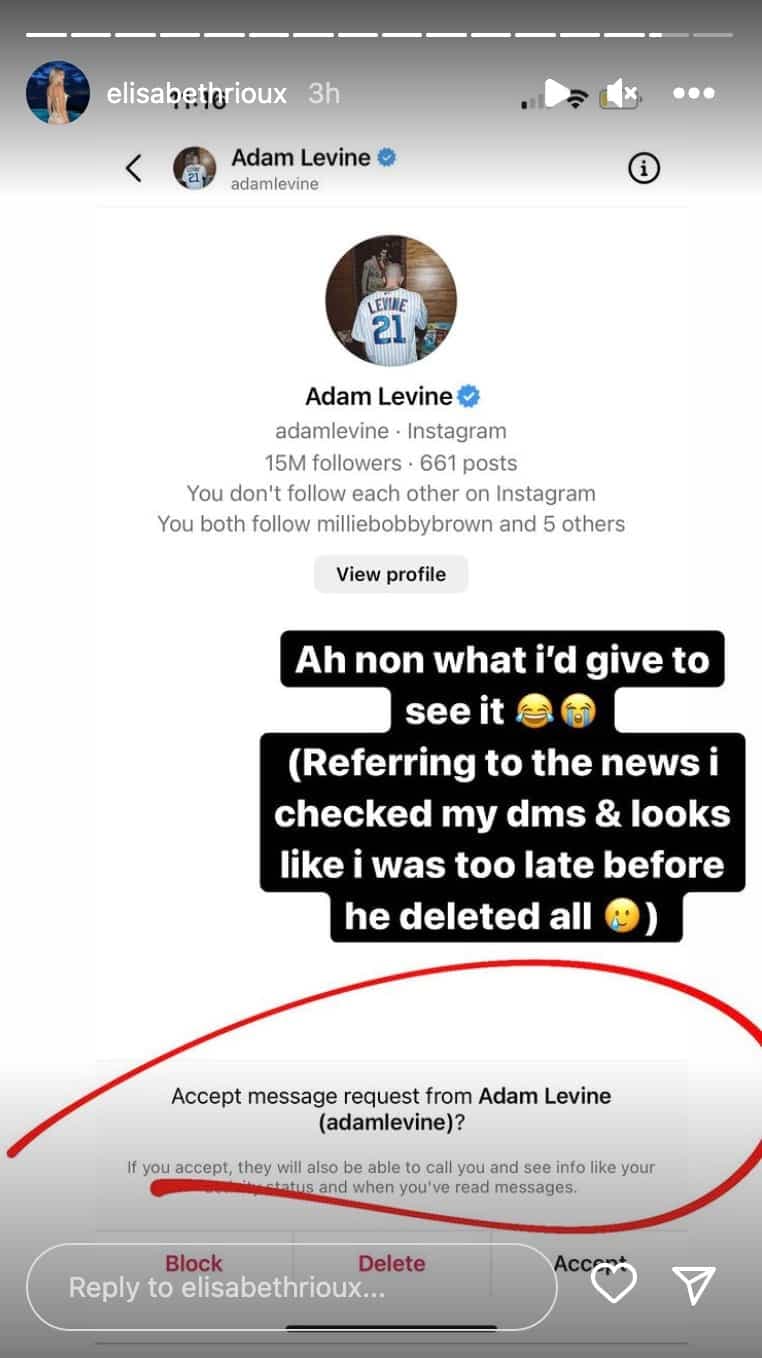Tap the back chevron arrow
This screenshot has width=762, height=1358.
coord(134,168)
